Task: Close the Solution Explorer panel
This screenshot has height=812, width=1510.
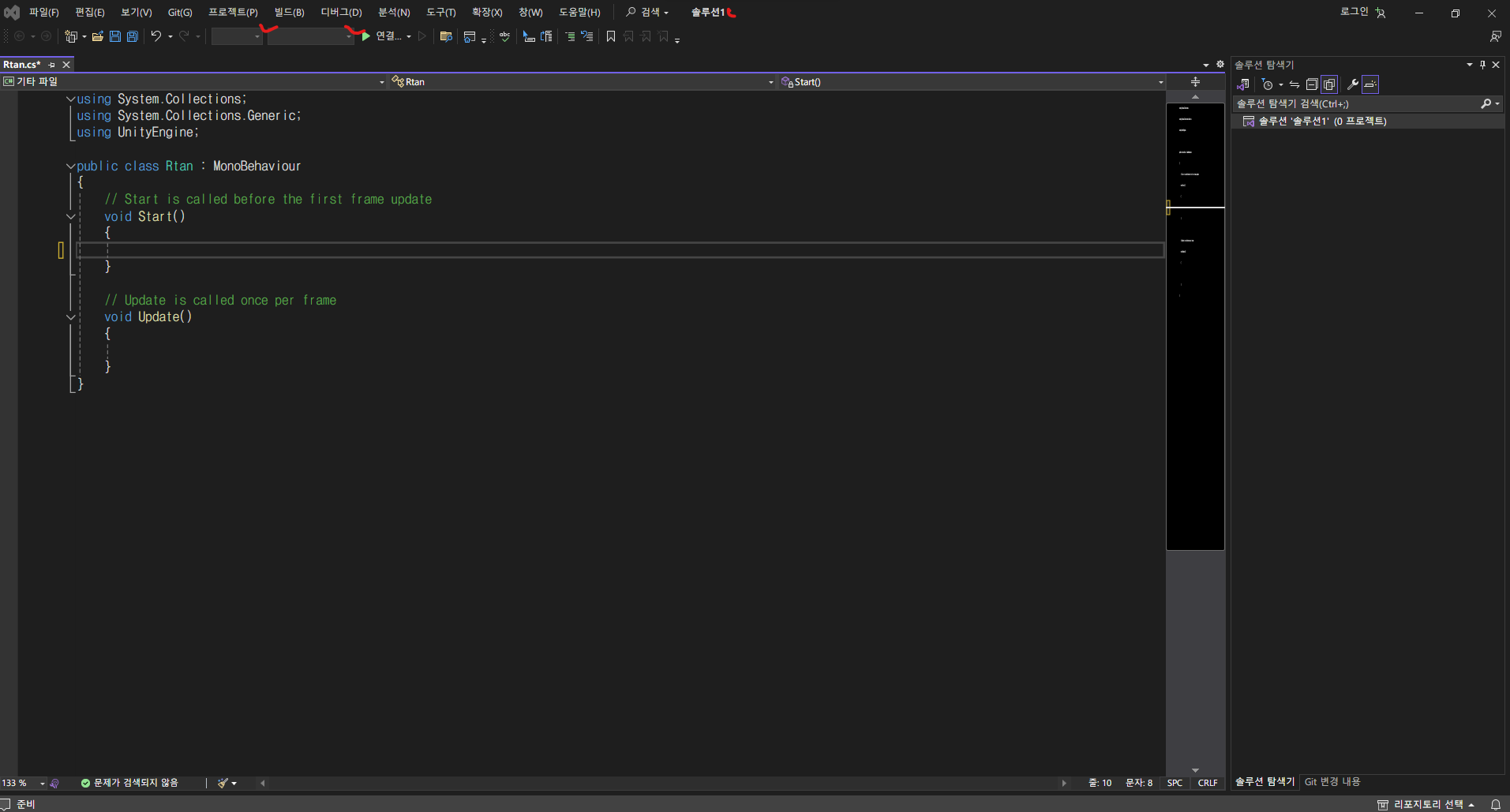Action: [1496, 65]
